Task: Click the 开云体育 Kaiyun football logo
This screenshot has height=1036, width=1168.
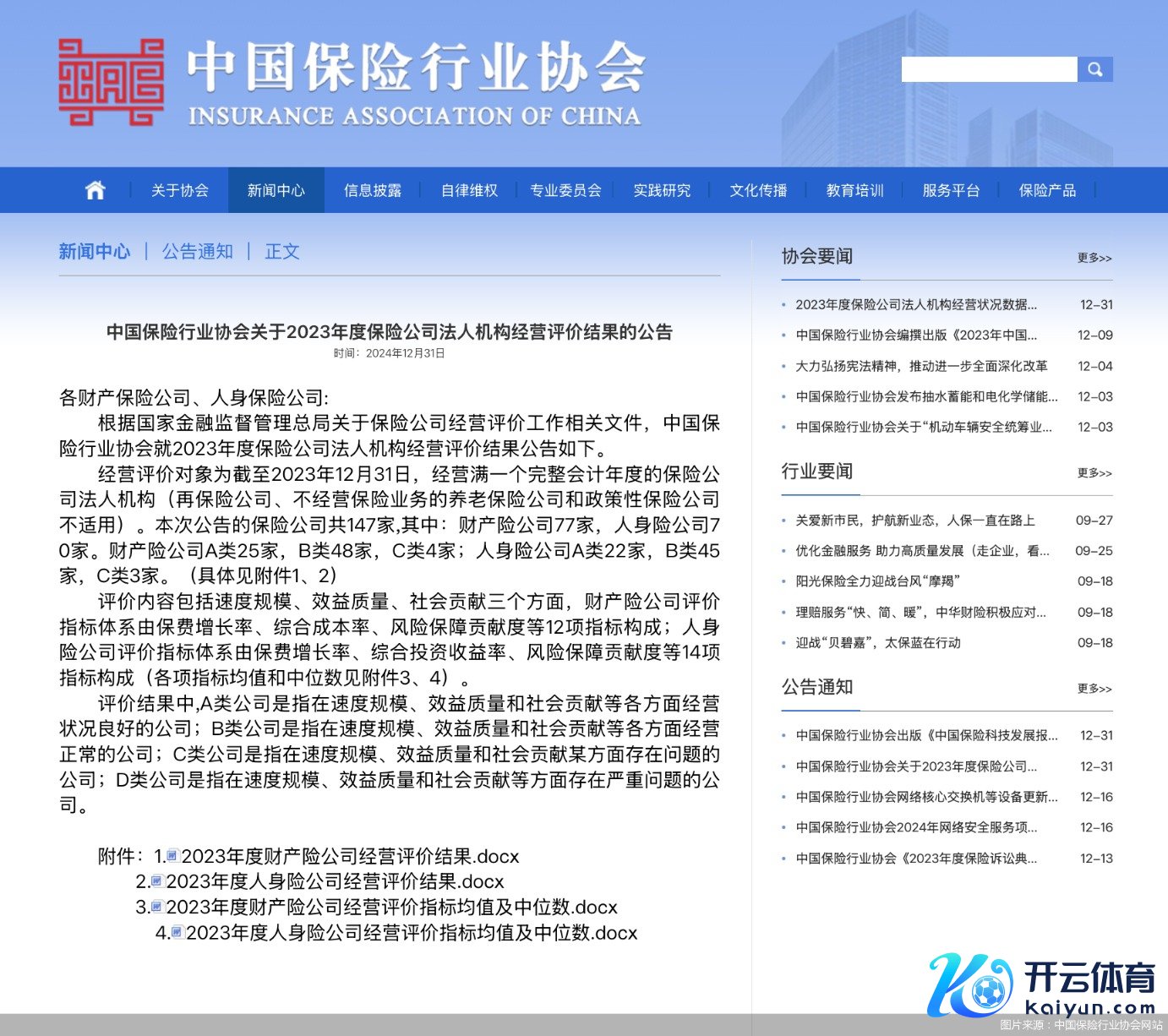Action: (x=991, y=989)
